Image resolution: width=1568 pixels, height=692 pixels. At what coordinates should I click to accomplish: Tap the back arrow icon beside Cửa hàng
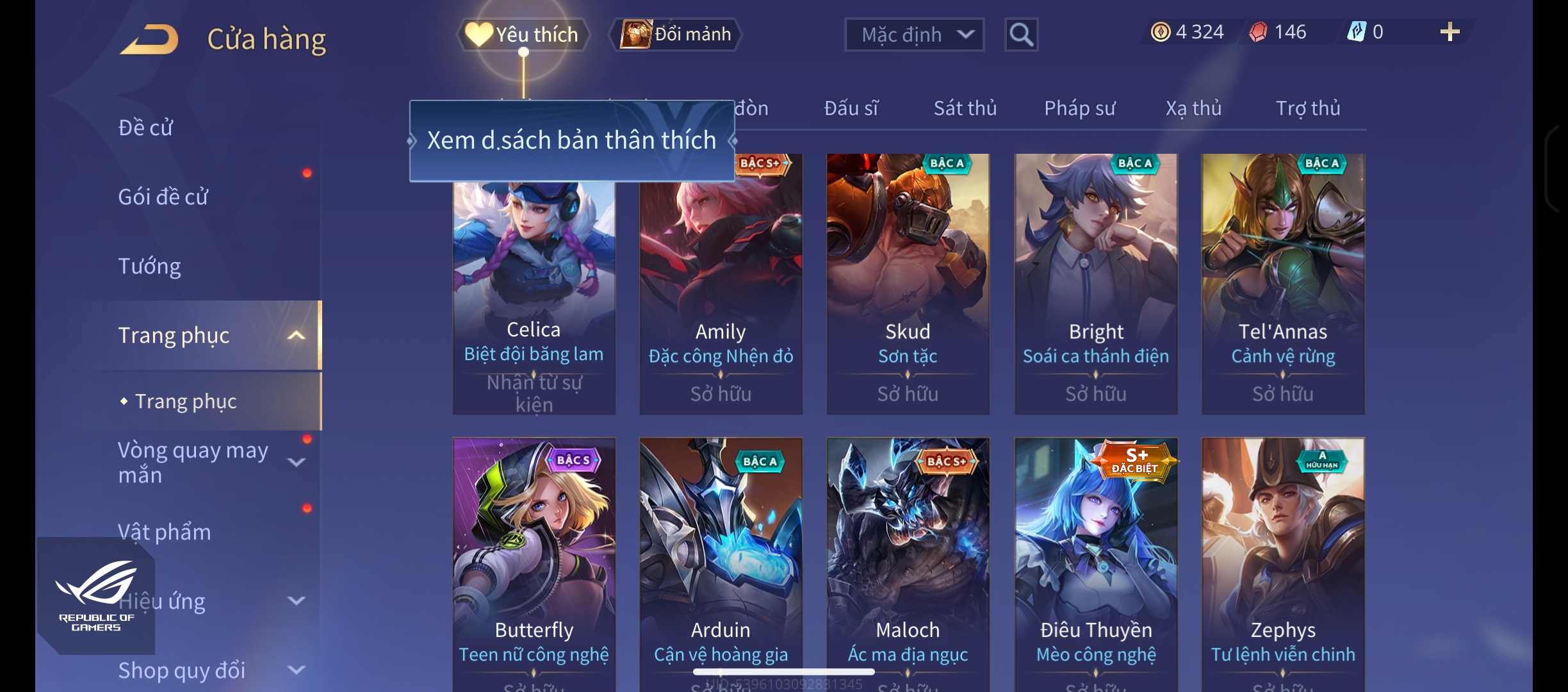(149, 39)
